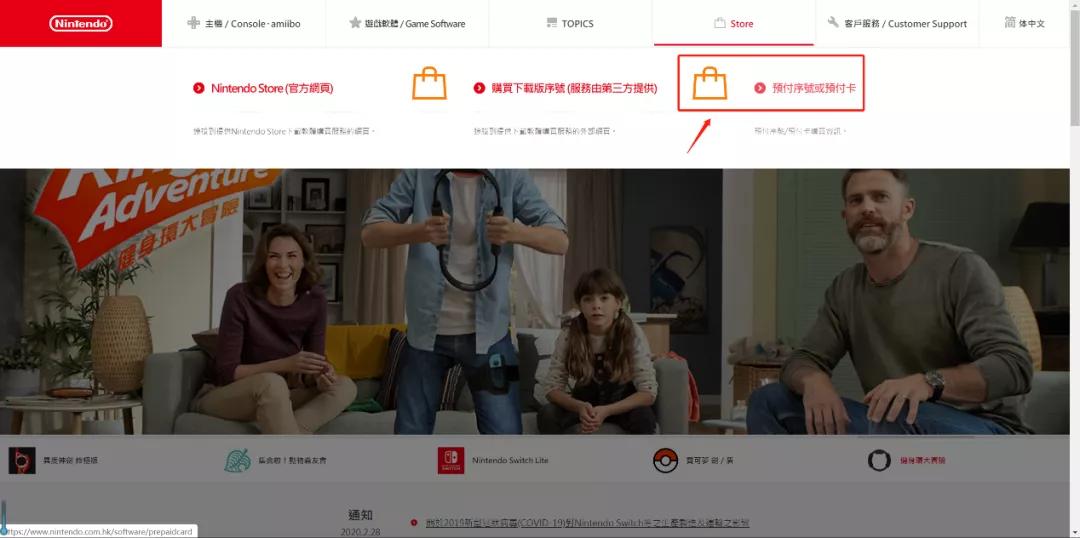The height and width of the screenshot is (538, 1080).
Task: Open the TOPICS menu
Action: click(x=570, y=23)
